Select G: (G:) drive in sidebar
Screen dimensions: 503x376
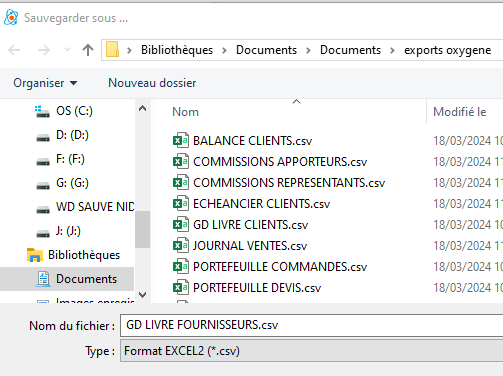(x=72, y=183)
